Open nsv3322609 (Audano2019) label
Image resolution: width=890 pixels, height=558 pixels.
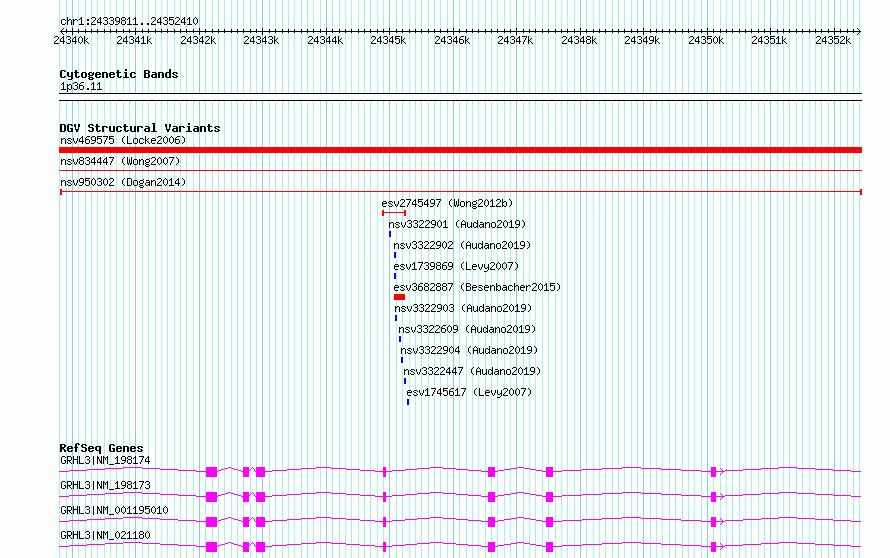coord(467,329)
